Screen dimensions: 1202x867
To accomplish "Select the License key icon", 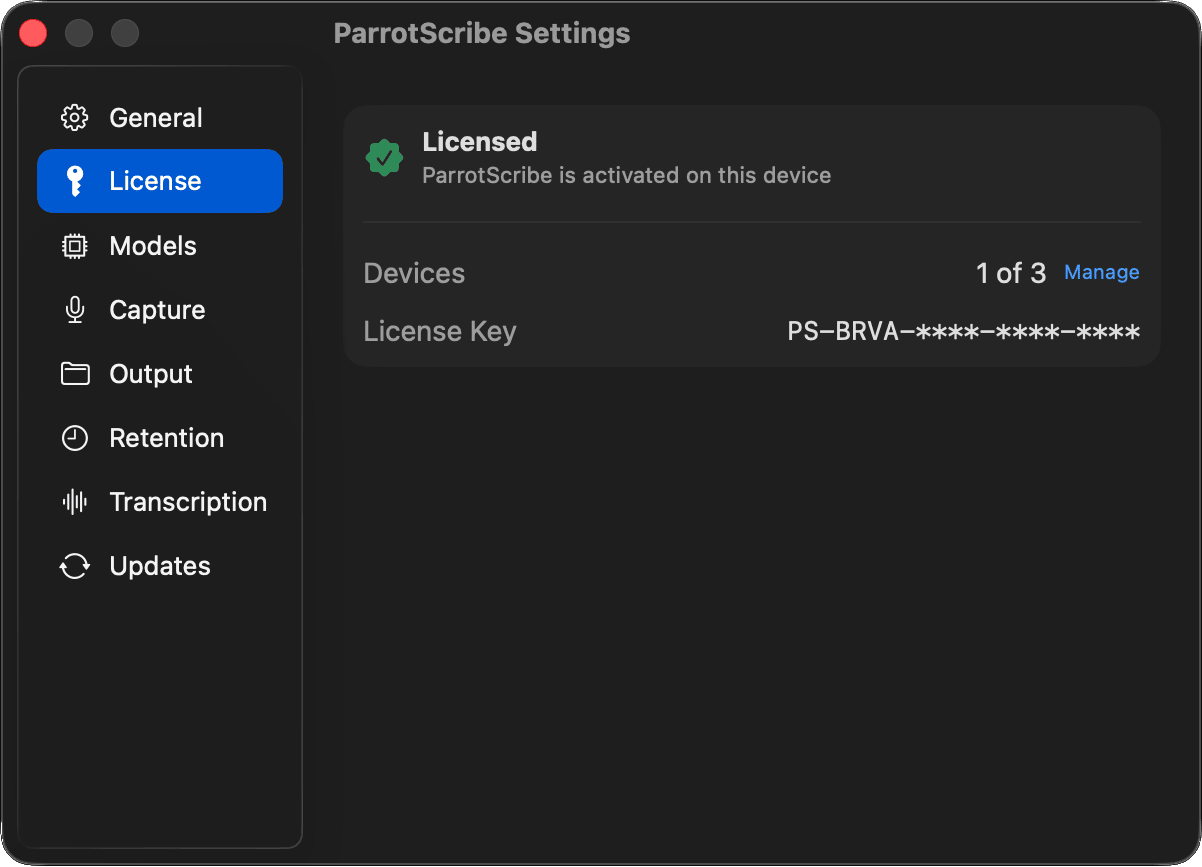I will 75,181.
